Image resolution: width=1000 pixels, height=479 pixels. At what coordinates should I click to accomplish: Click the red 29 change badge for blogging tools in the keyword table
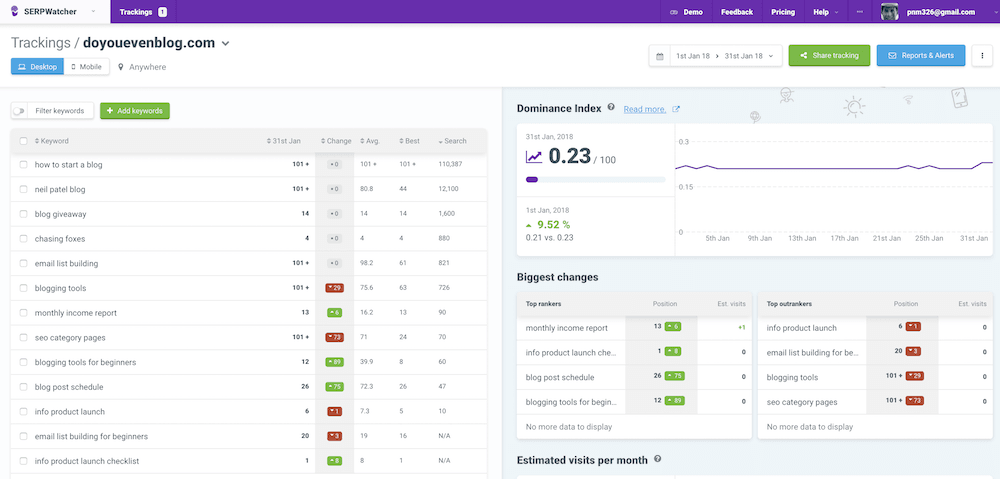tap(335, 288)
